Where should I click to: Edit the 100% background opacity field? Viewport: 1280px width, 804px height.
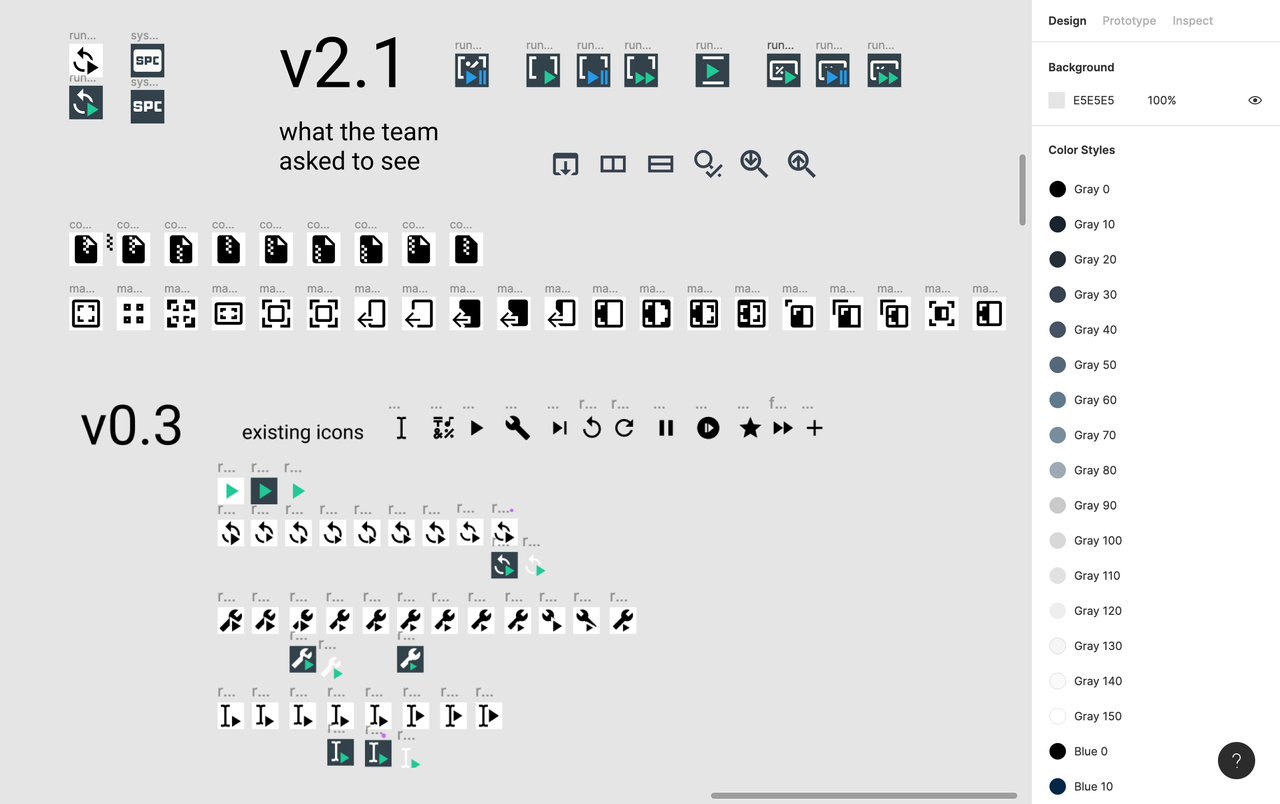click(x=1162, y=100)
